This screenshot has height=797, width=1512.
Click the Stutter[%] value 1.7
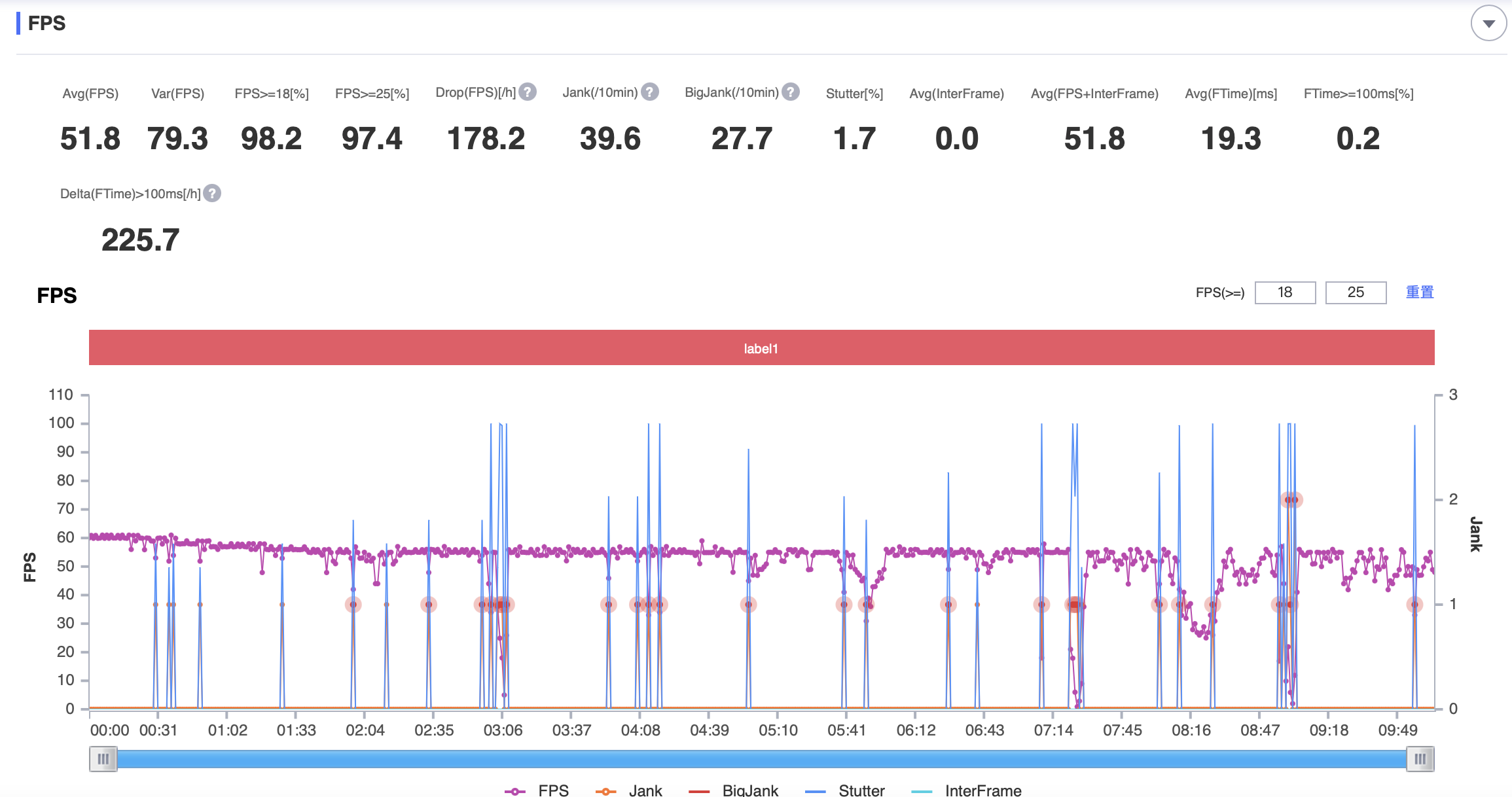tap(854, 139)
